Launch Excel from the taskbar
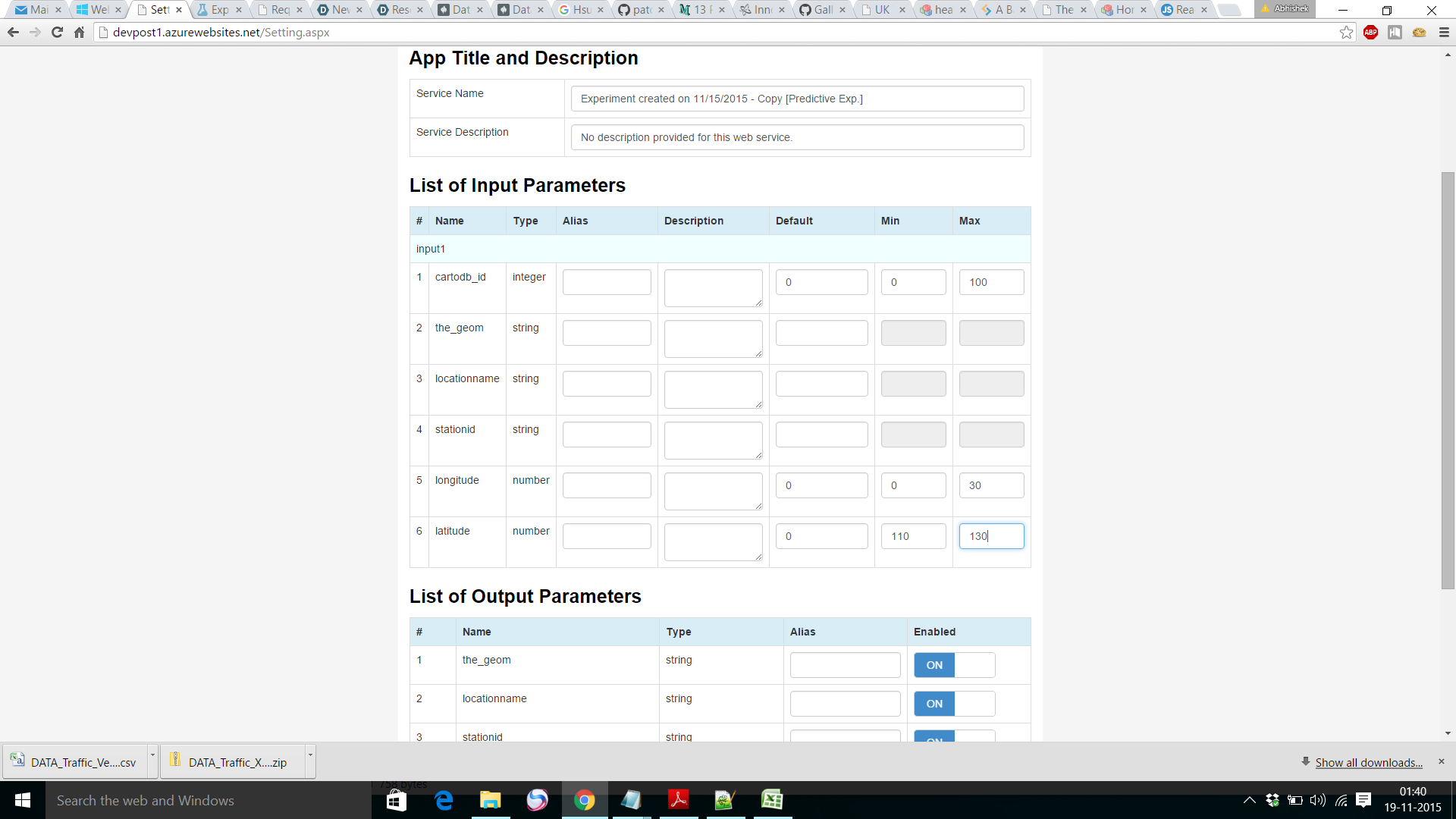Viewport: 1456px width, 819px height. coord(772,800)
